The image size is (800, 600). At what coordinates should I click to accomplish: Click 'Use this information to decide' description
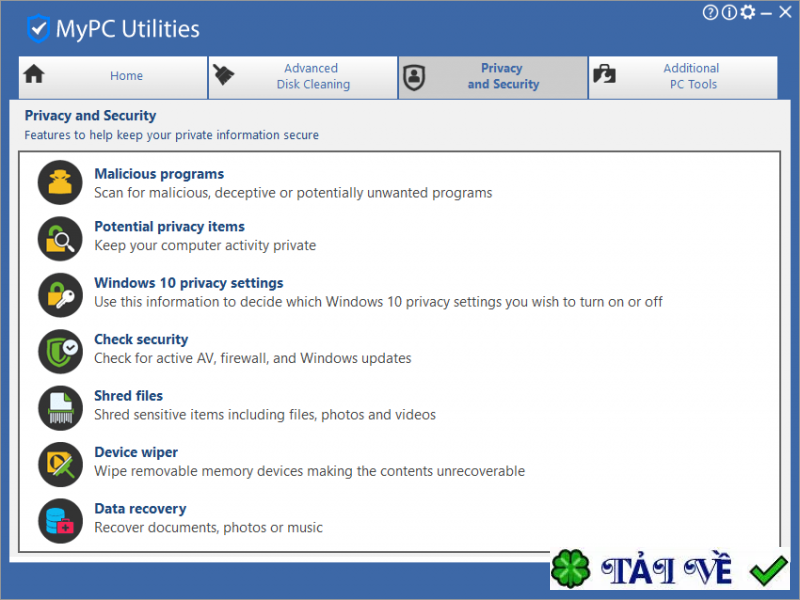tap(379, 302)
